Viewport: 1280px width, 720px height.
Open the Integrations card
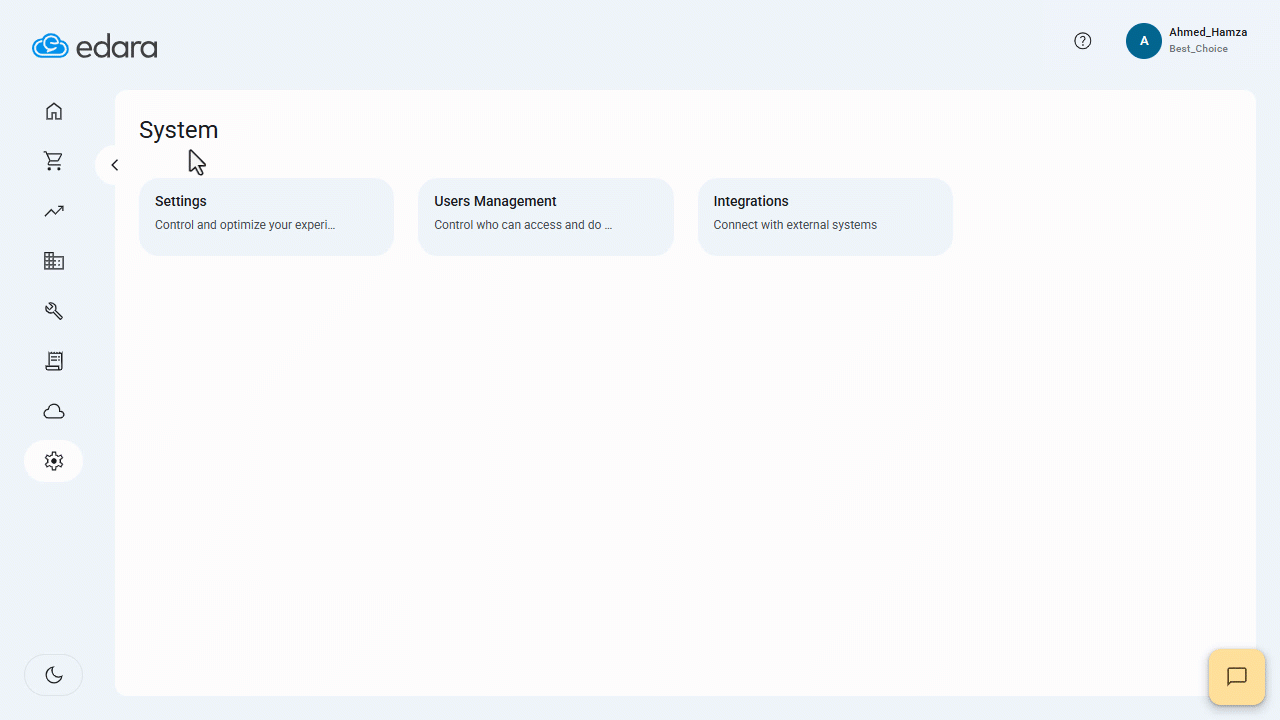825,217
